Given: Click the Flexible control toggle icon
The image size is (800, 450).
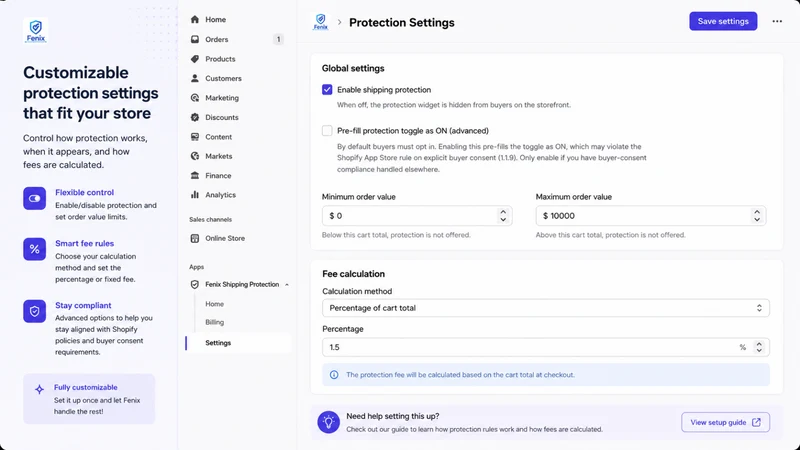Looking at the screenshot, I should [x=34, y=198].
